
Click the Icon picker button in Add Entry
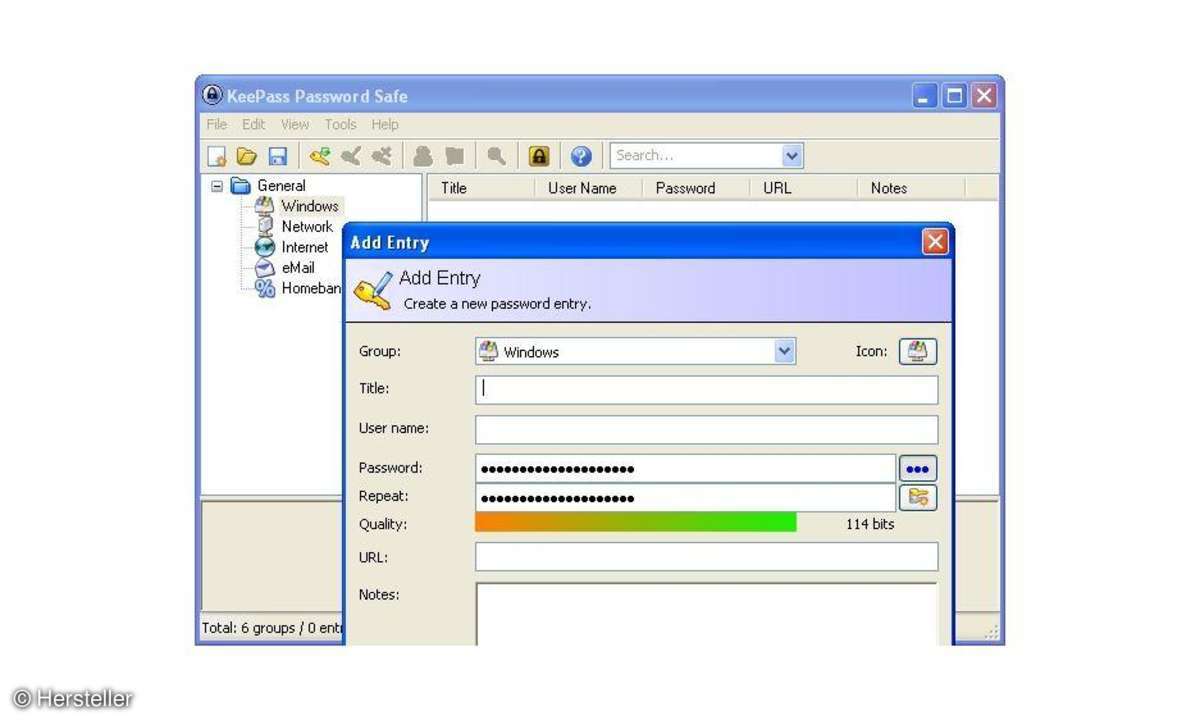coord(918,352)
